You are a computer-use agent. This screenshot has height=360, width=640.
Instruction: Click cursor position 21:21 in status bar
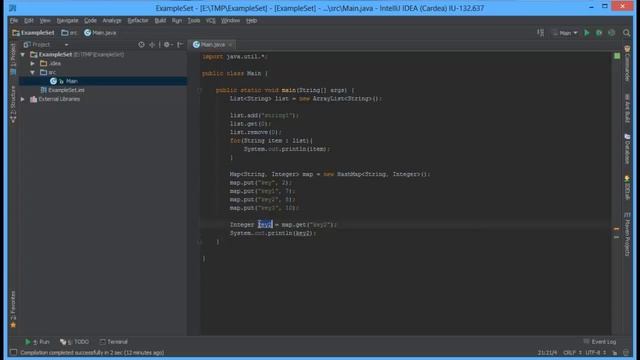[x=547, y=352]
